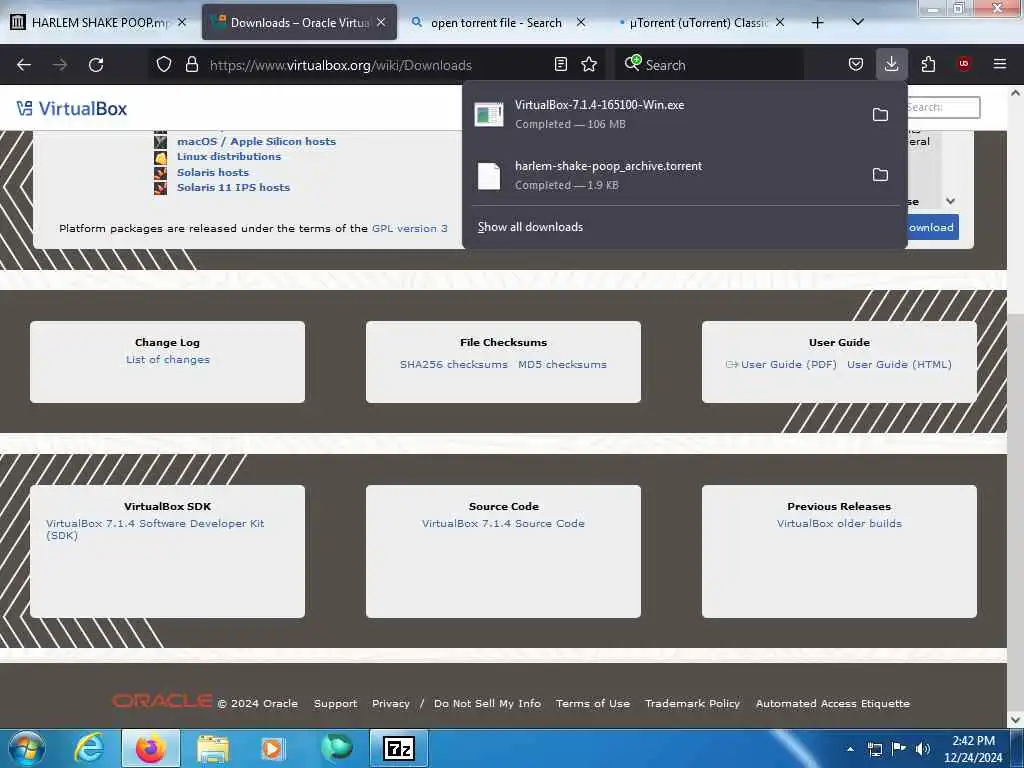Viewport: 1024px width, 768px height.
Task: Open List of changes link
Action: coord(168,359)
